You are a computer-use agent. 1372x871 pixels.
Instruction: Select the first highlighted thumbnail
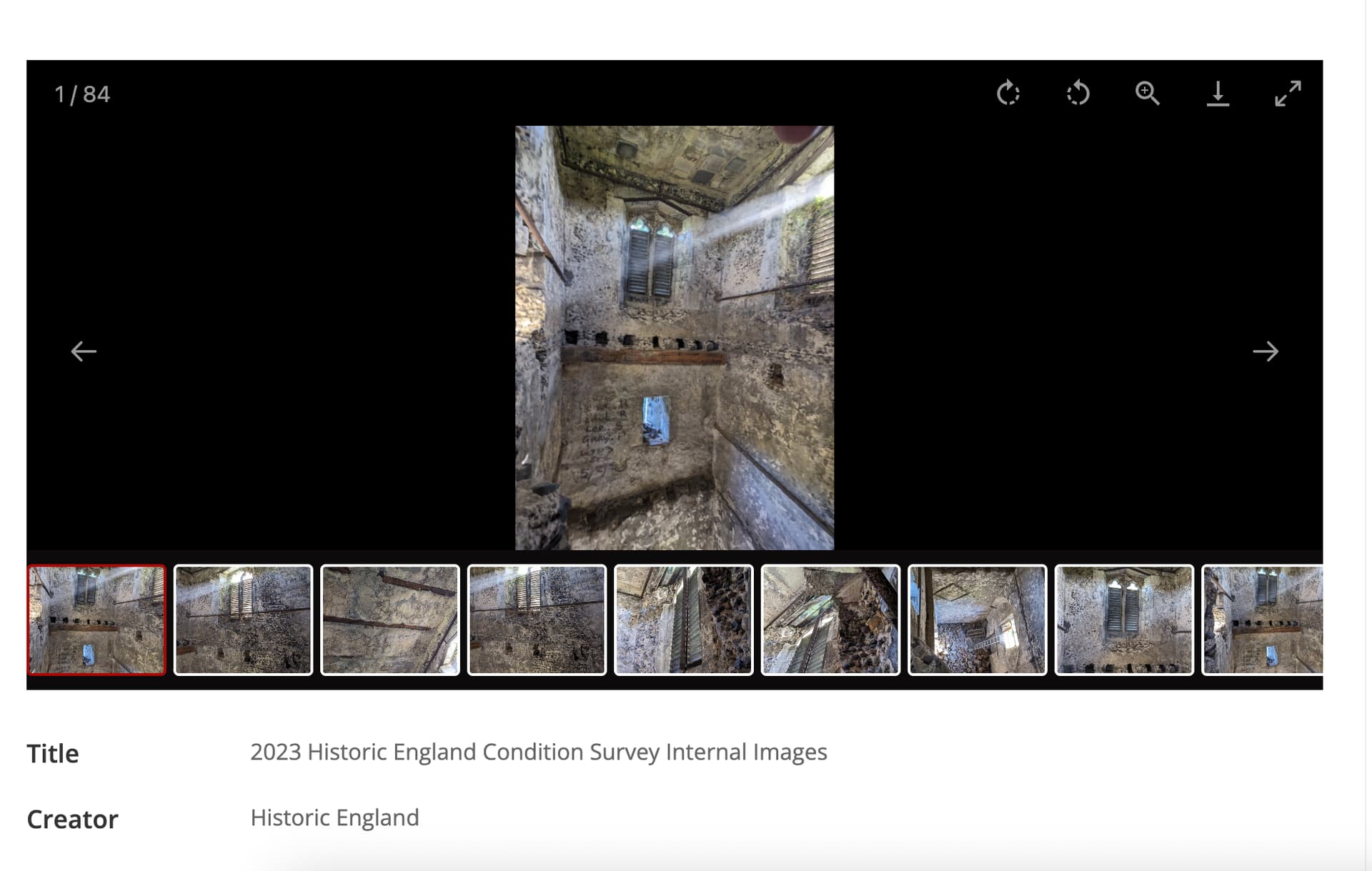tap(96, 620)
